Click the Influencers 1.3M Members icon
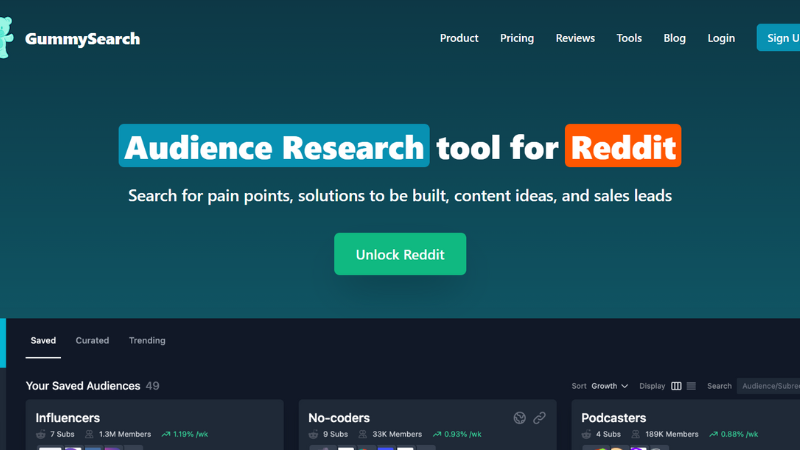800x450 pixels. (x=89, y=434)
